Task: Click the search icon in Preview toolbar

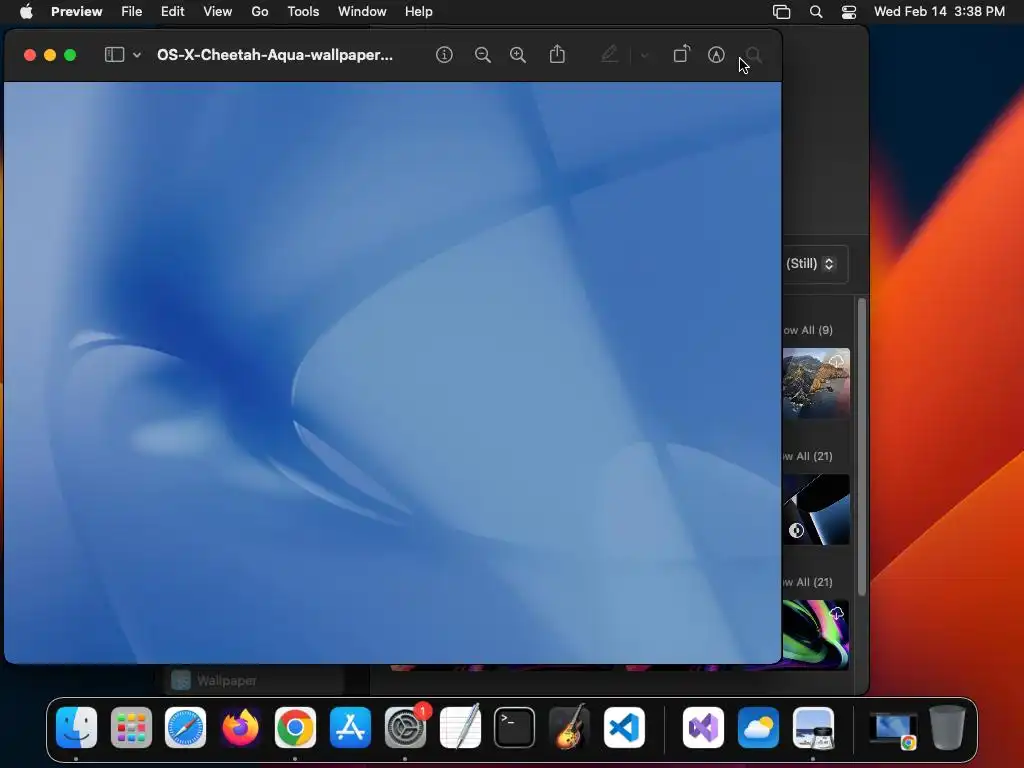Action: pos(754,55)
